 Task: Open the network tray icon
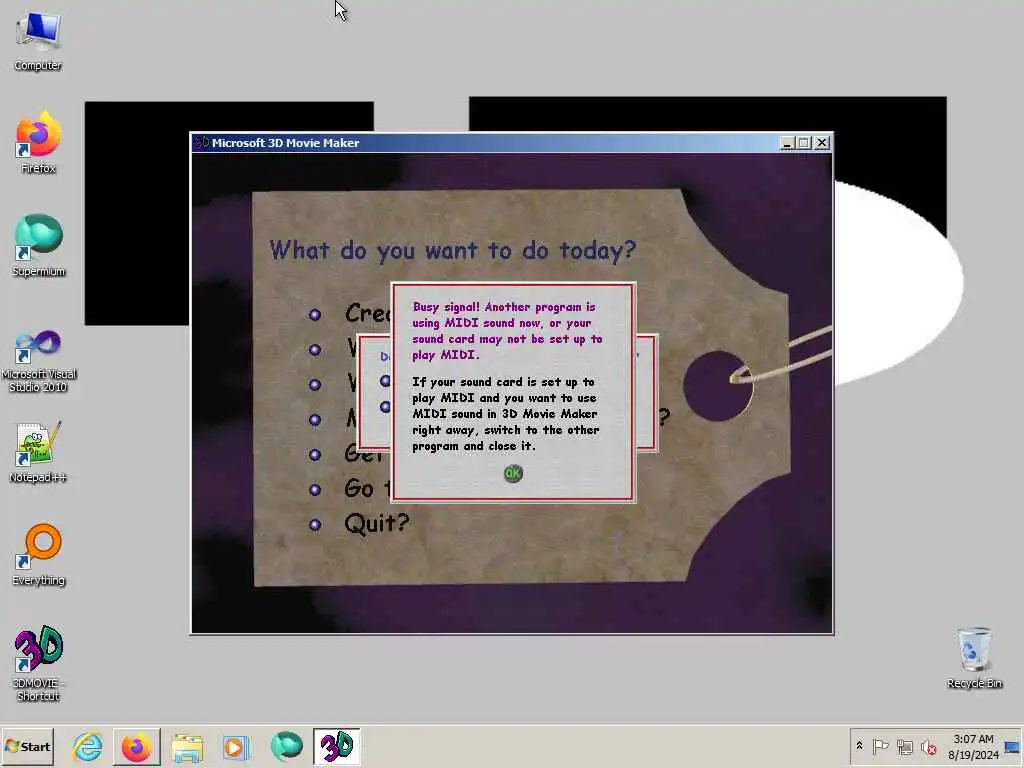coord(904,746)
